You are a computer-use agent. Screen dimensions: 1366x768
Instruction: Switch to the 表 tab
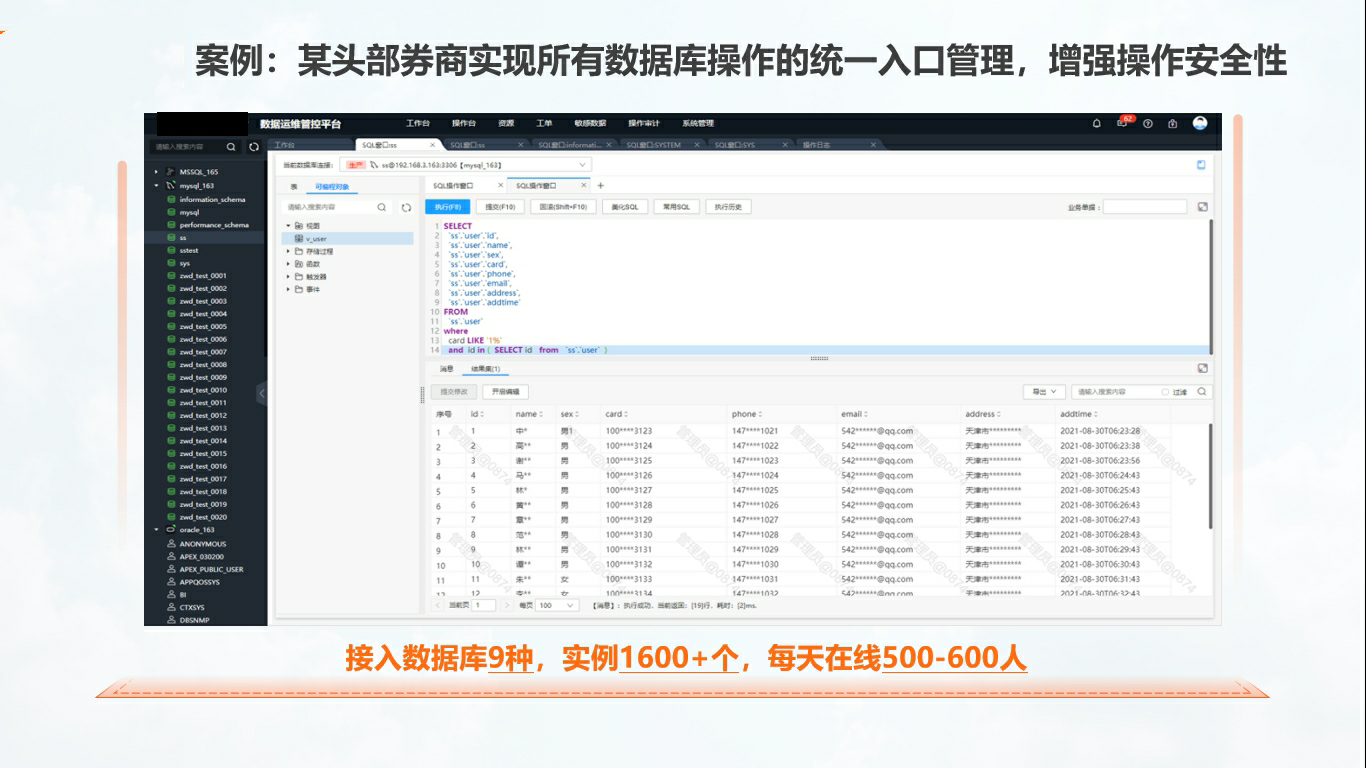pyautogui.click(x=294, y=186)
